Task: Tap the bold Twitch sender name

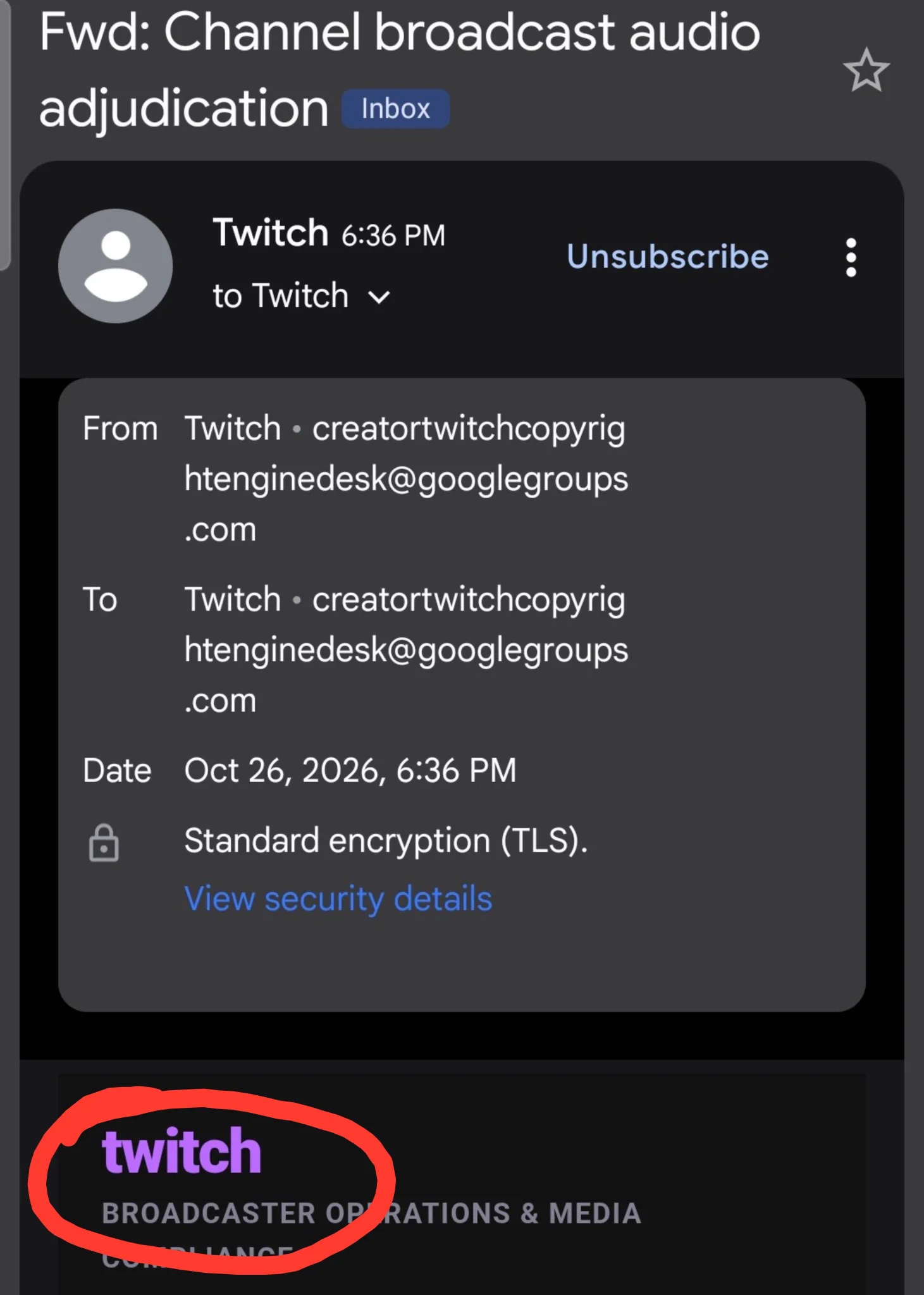Action: pos(270,233)
